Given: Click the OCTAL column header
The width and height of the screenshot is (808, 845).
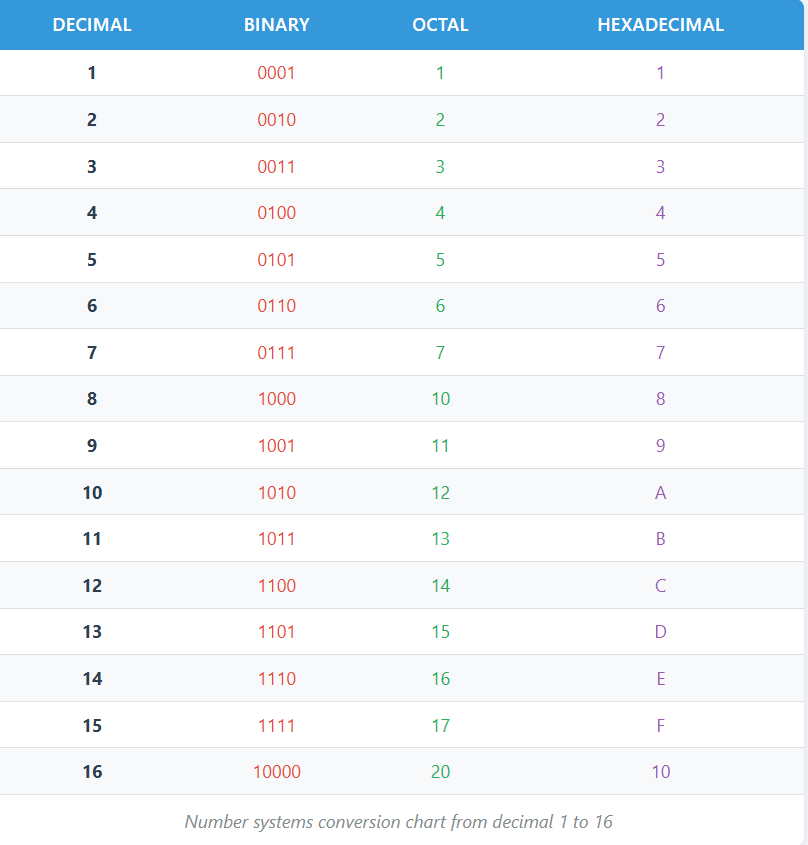Looking at the screenshot, I should coord(440,25).
